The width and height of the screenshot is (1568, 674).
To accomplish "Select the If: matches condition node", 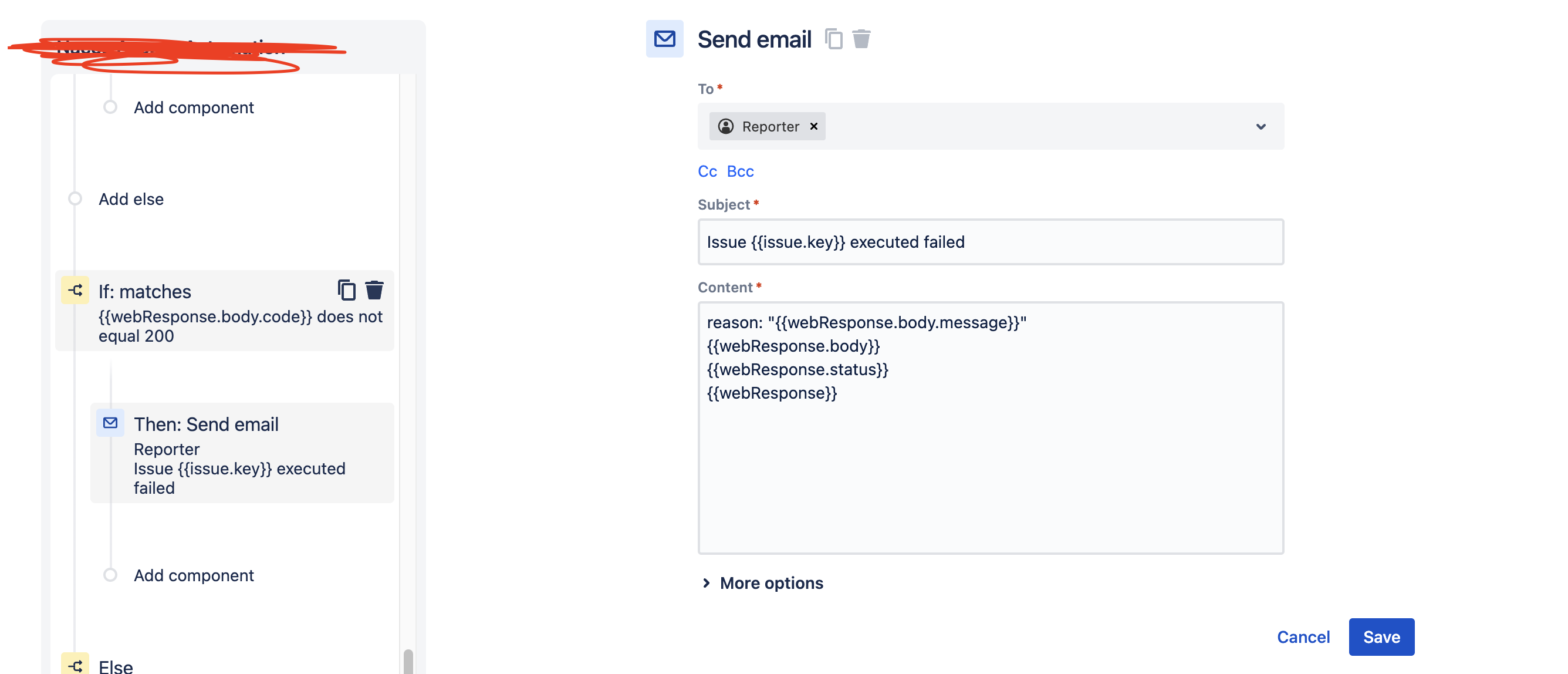I will [x=225, y=311].
